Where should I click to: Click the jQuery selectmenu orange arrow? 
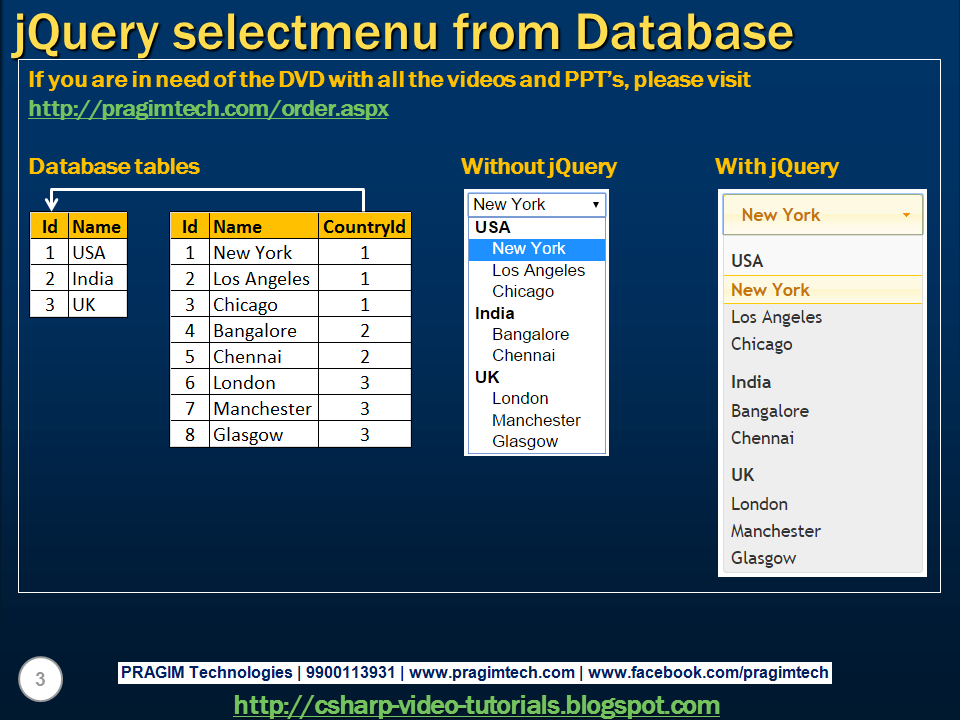(906, 215)
